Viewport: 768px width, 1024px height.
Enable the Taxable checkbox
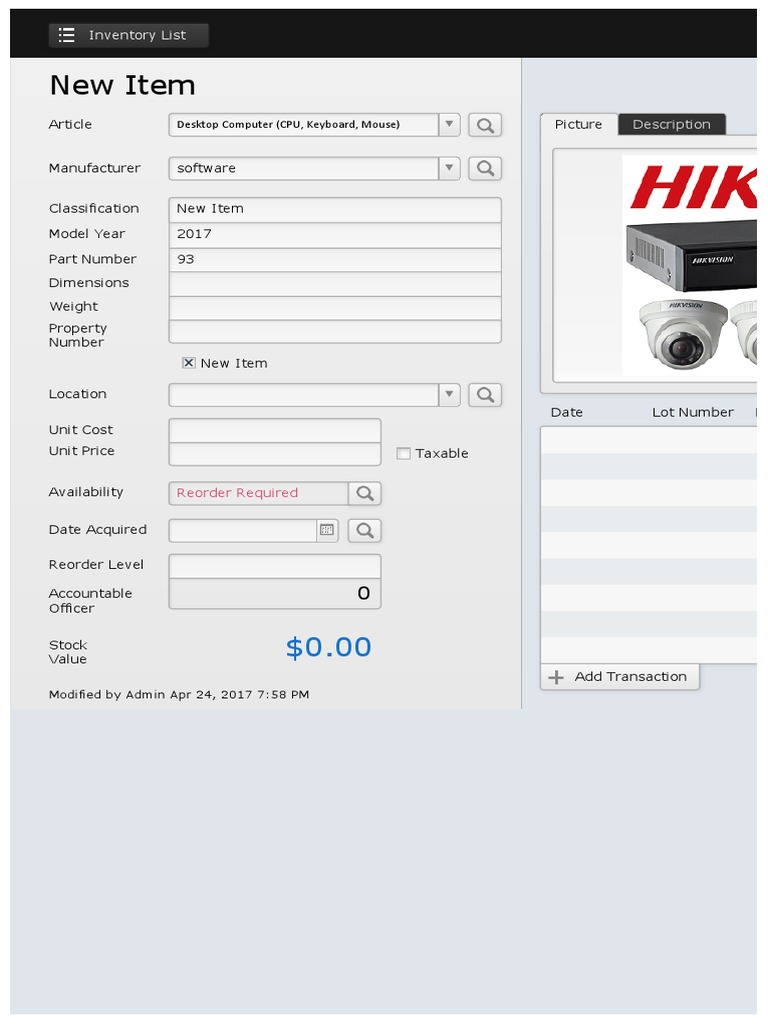[404, 453]
